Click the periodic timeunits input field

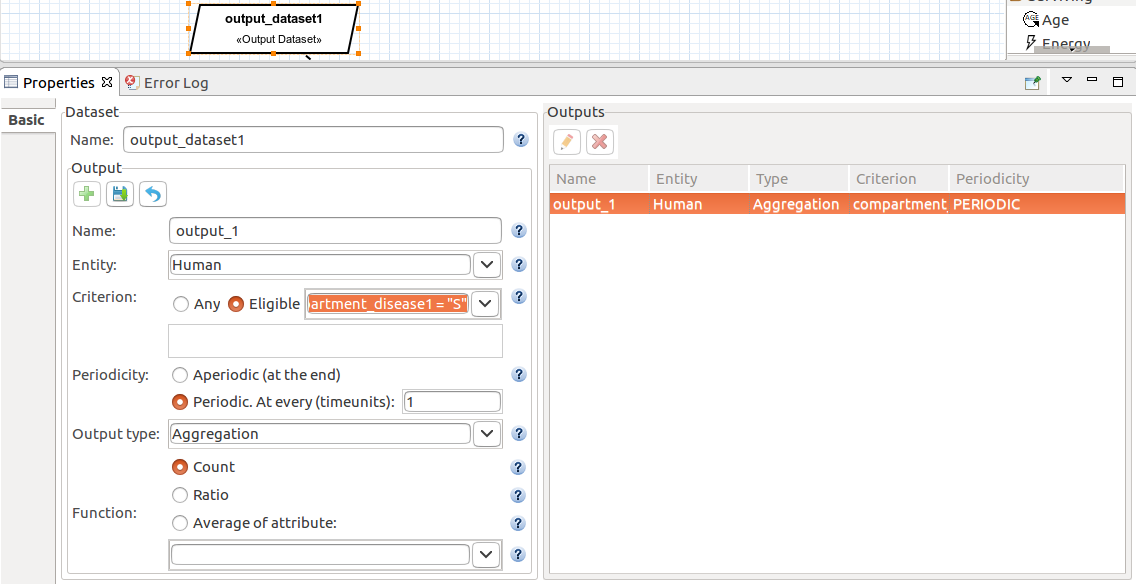tap(451, 402)
